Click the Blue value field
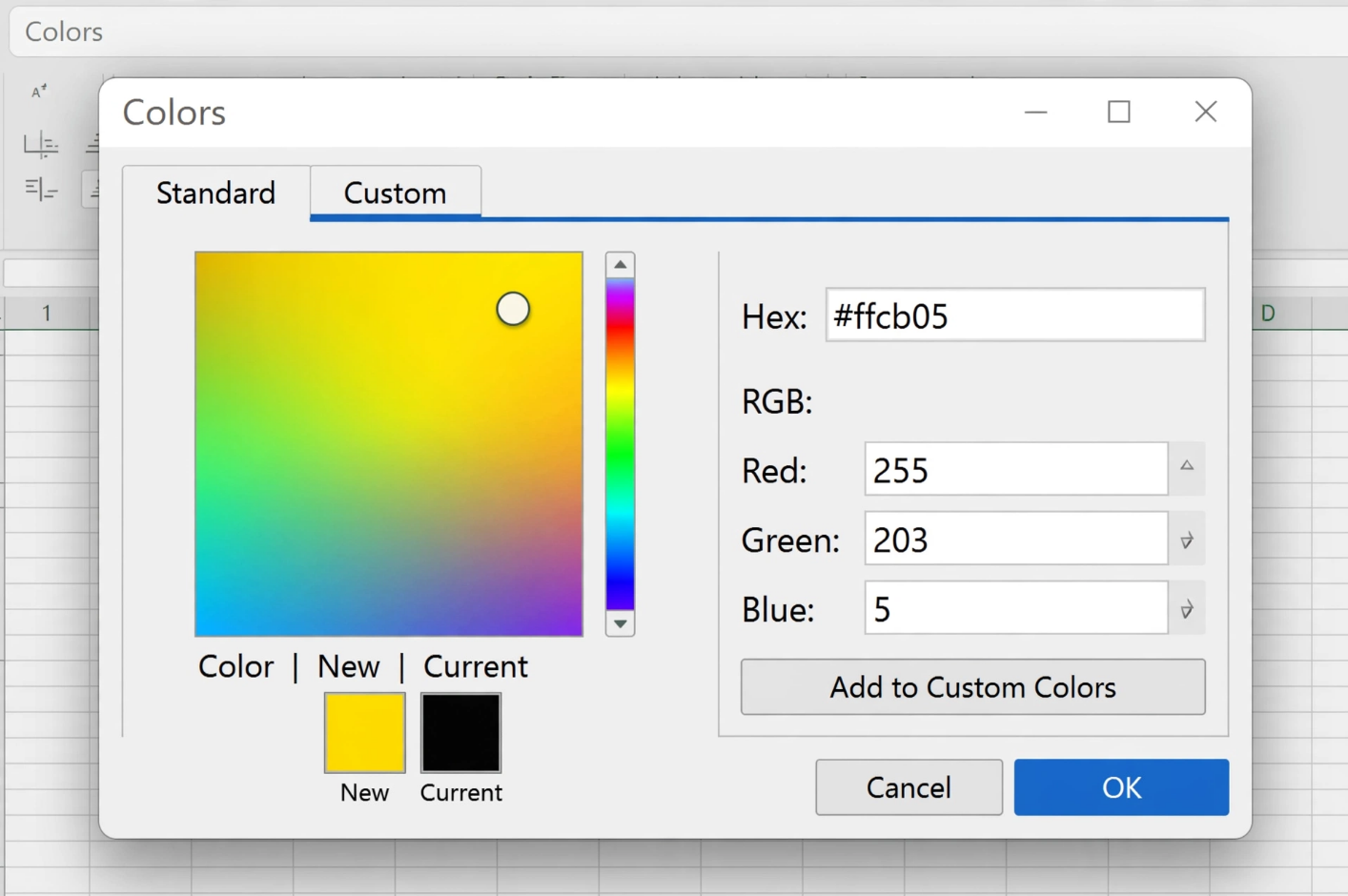Image resolution: width=1348 pixels, height=896 pixels. pos(1015,608)
